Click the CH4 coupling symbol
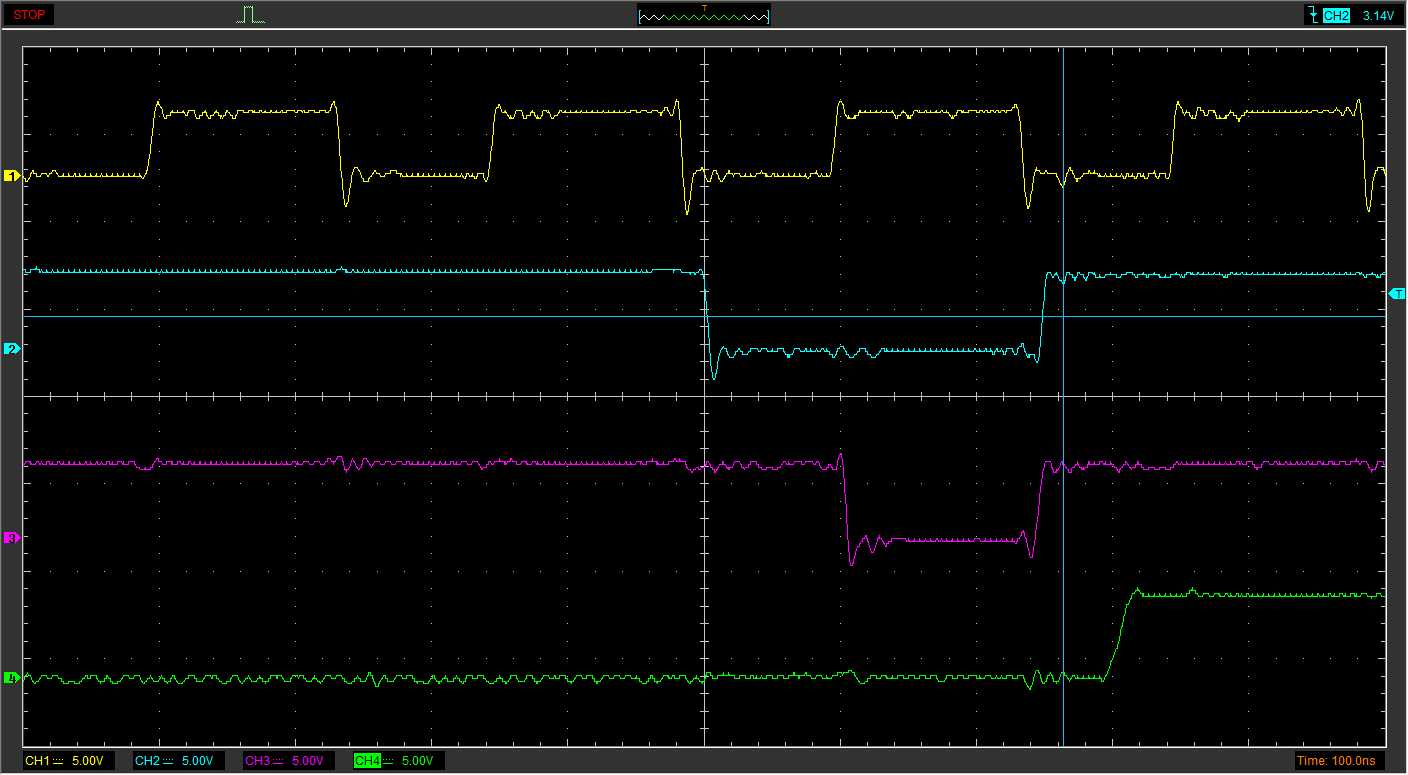The width and height of the screenshot is (1408, 775). [388, 761]
